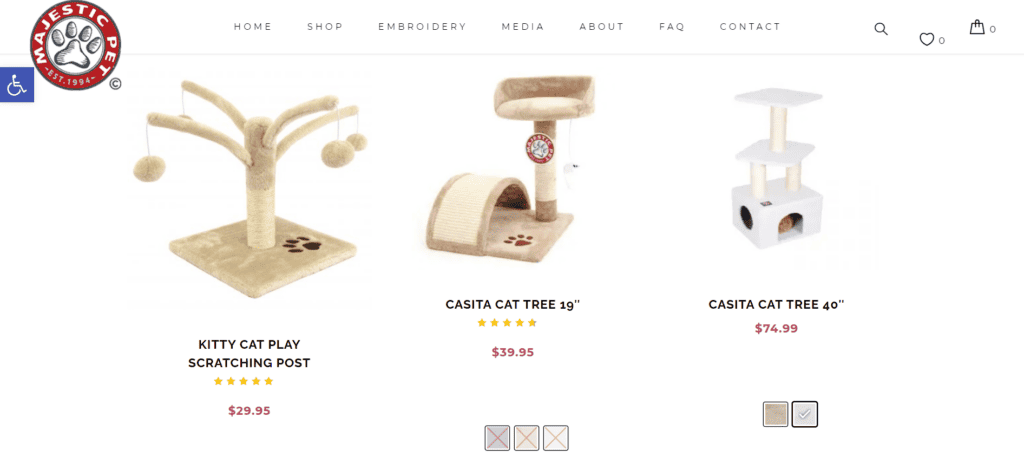
Task: Open the accessibility wheelchair widget
Action: 16,84
